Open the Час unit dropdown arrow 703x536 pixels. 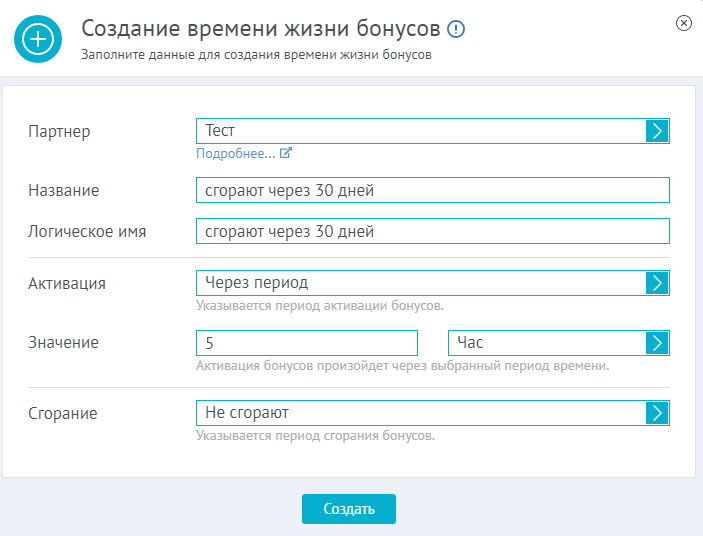pos(657,343)
